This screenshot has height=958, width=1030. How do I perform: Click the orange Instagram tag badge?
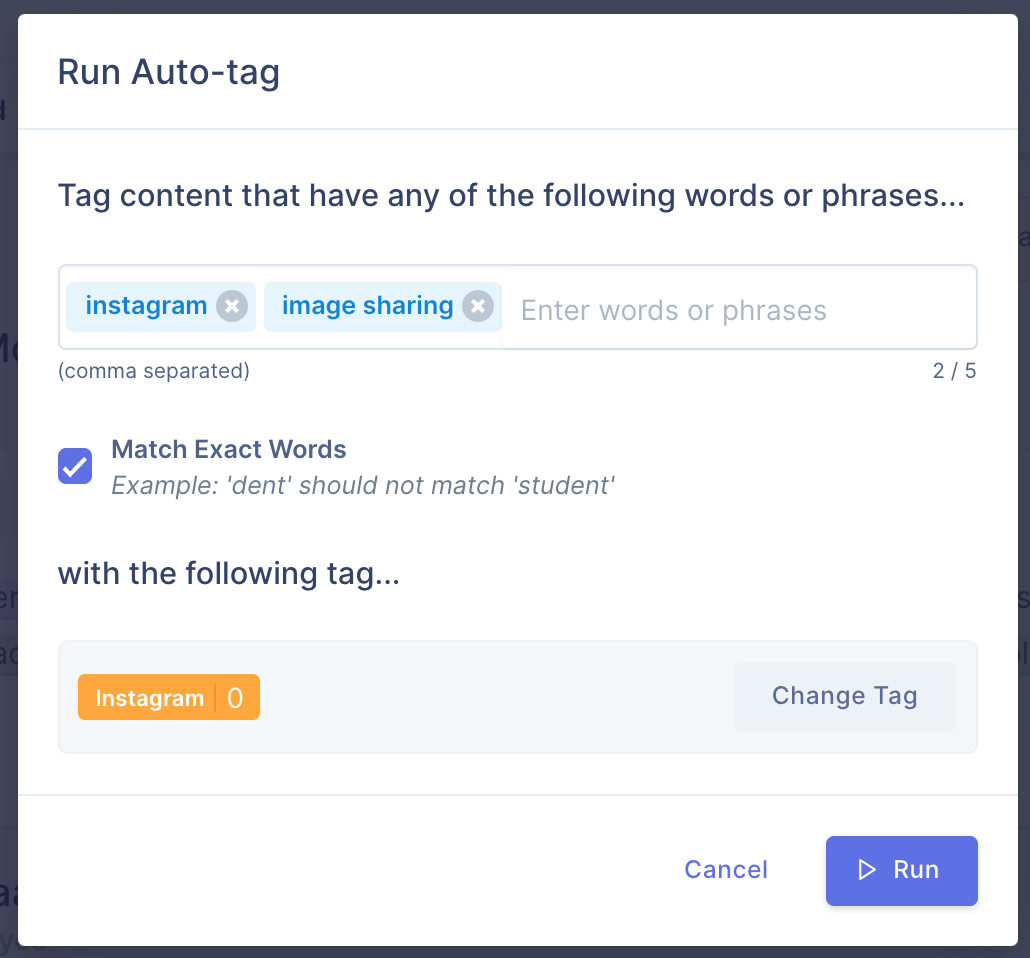pos(169,697)
